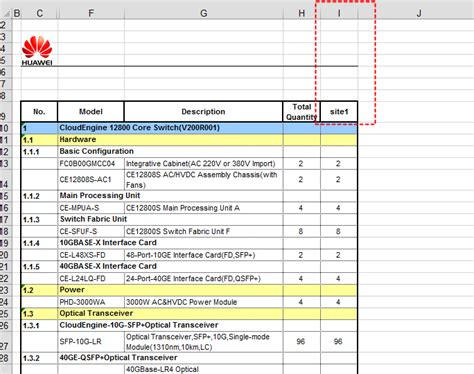This screenshot has height=374, width=474.
Task: Select the 'Switch Fabric Unit' cell
Action: tap(170, 219)
